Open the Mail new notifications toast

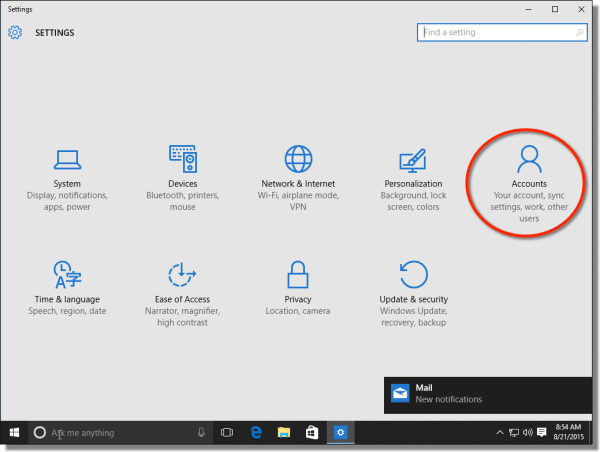[x=488, y=395]
